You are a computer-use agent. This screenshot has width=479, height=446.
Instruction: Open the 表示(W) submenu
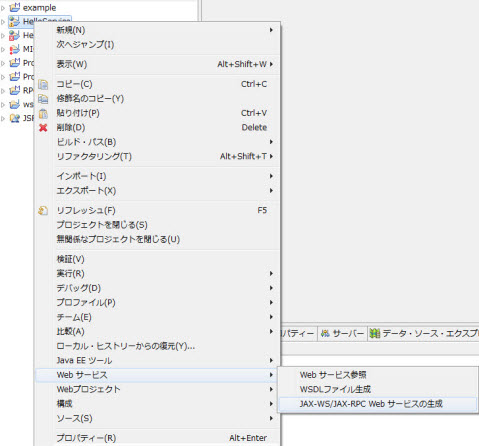157,64
